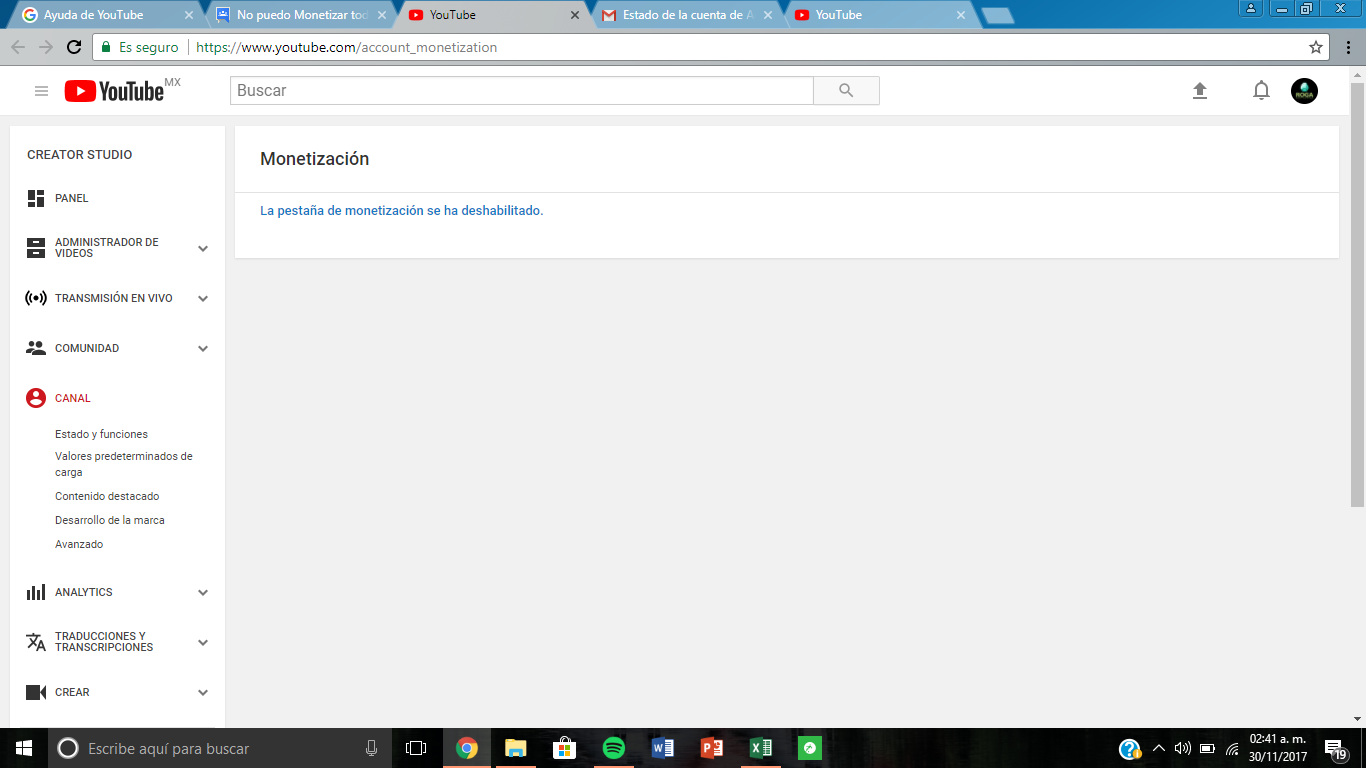Open PowerPoint from the taskbar
This screenshot has height=768, width=1366.
(x=712, y=748)
